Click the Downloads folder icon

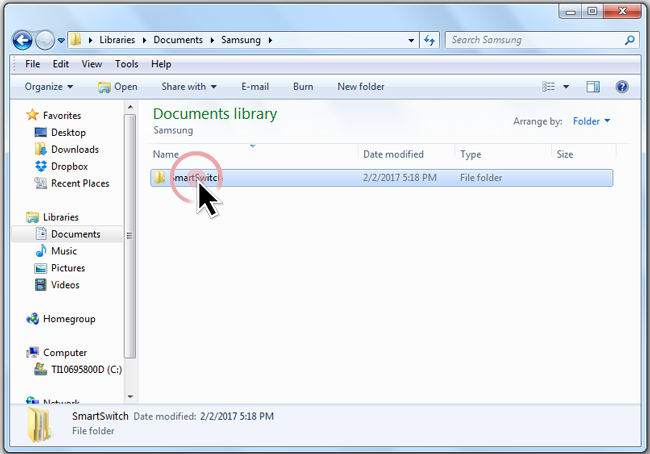point(41,149)
